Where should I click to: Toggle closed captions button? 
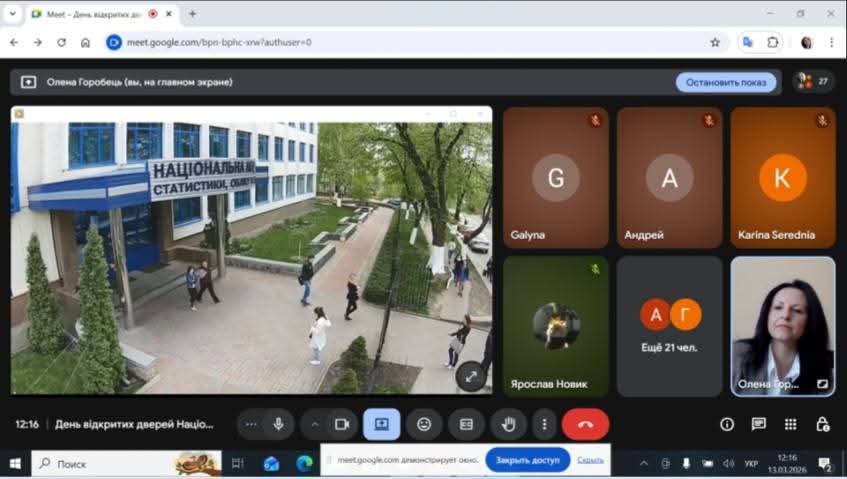(466, 424)
